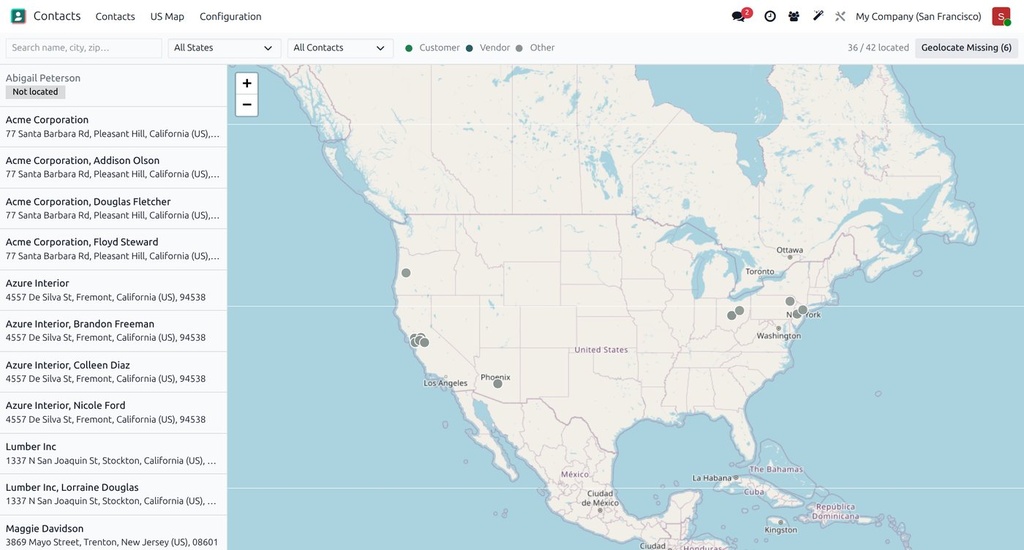Screen dimensions: 1024x550
Task: Select Acme Corporation, Floyd Steward
Action: coord(113,249)
